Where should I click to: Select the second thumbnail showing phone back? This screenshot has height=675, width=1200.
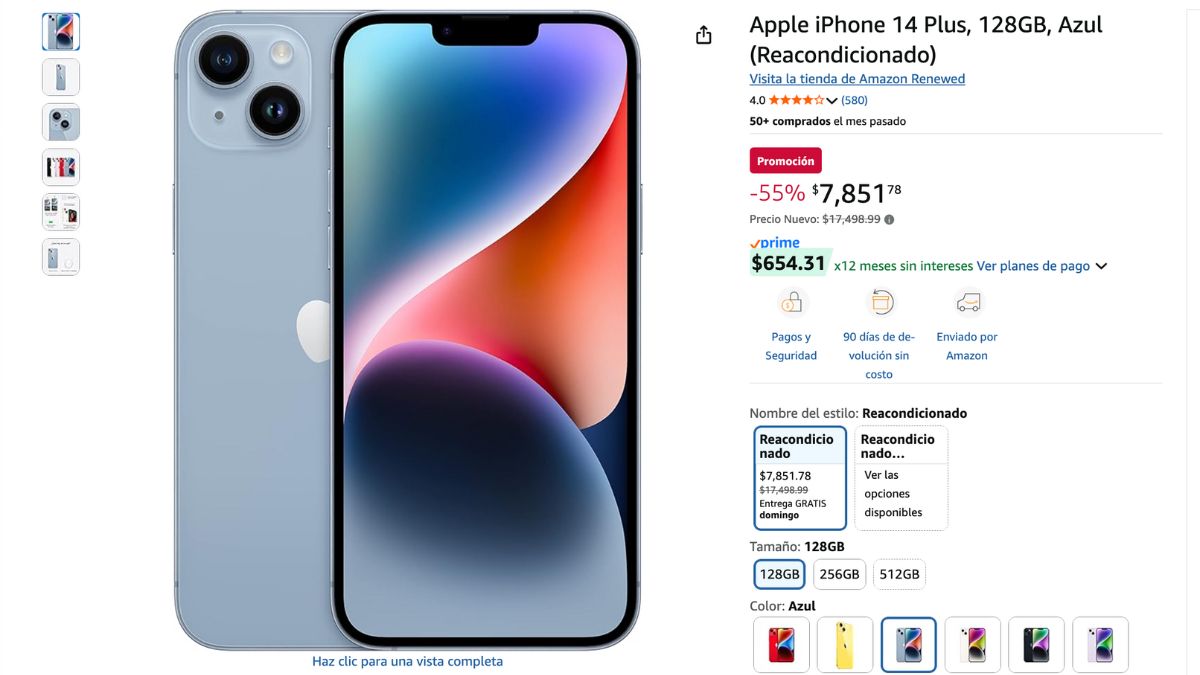pos(61,77)
